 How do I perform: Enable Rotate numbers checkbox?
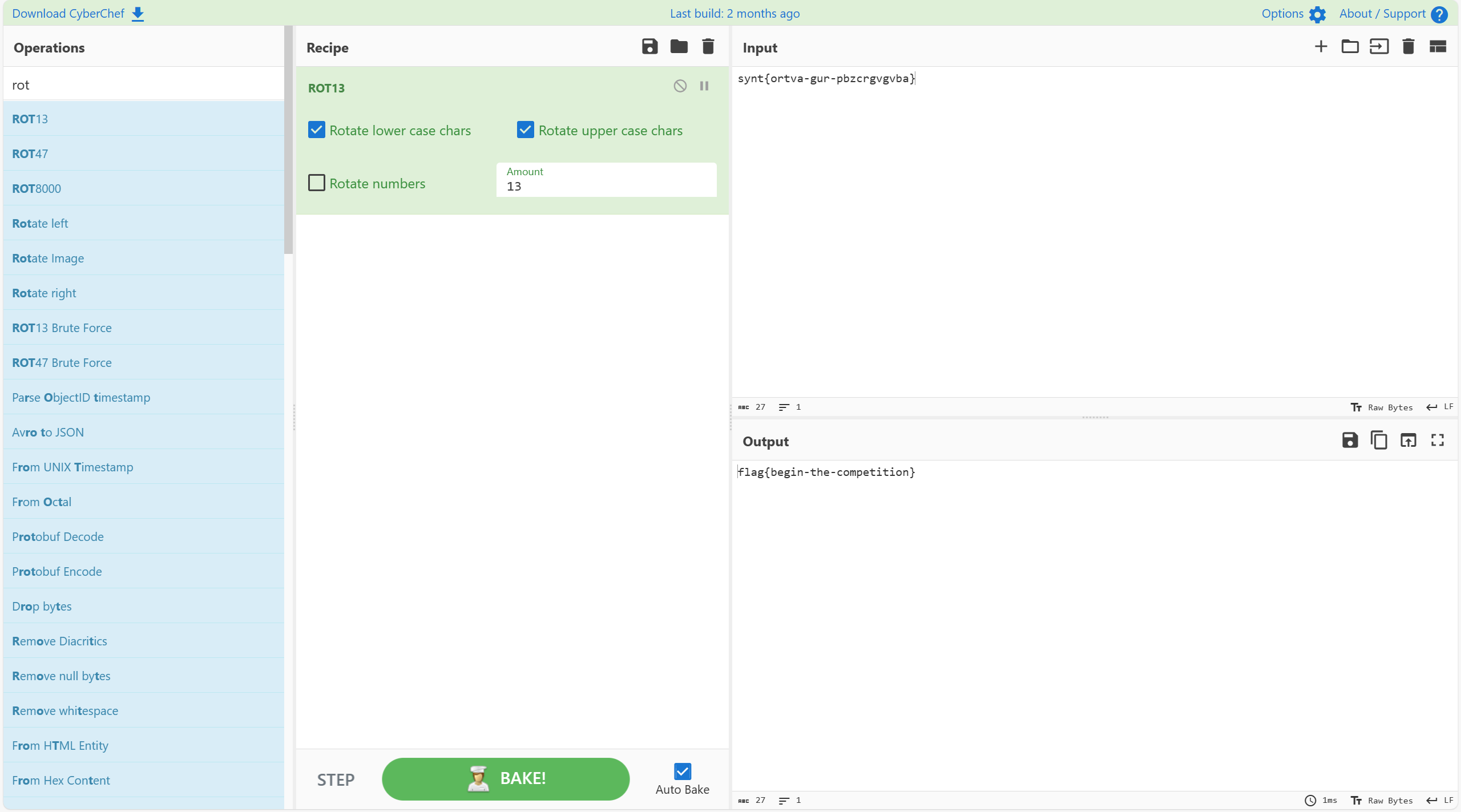point(317,183)
